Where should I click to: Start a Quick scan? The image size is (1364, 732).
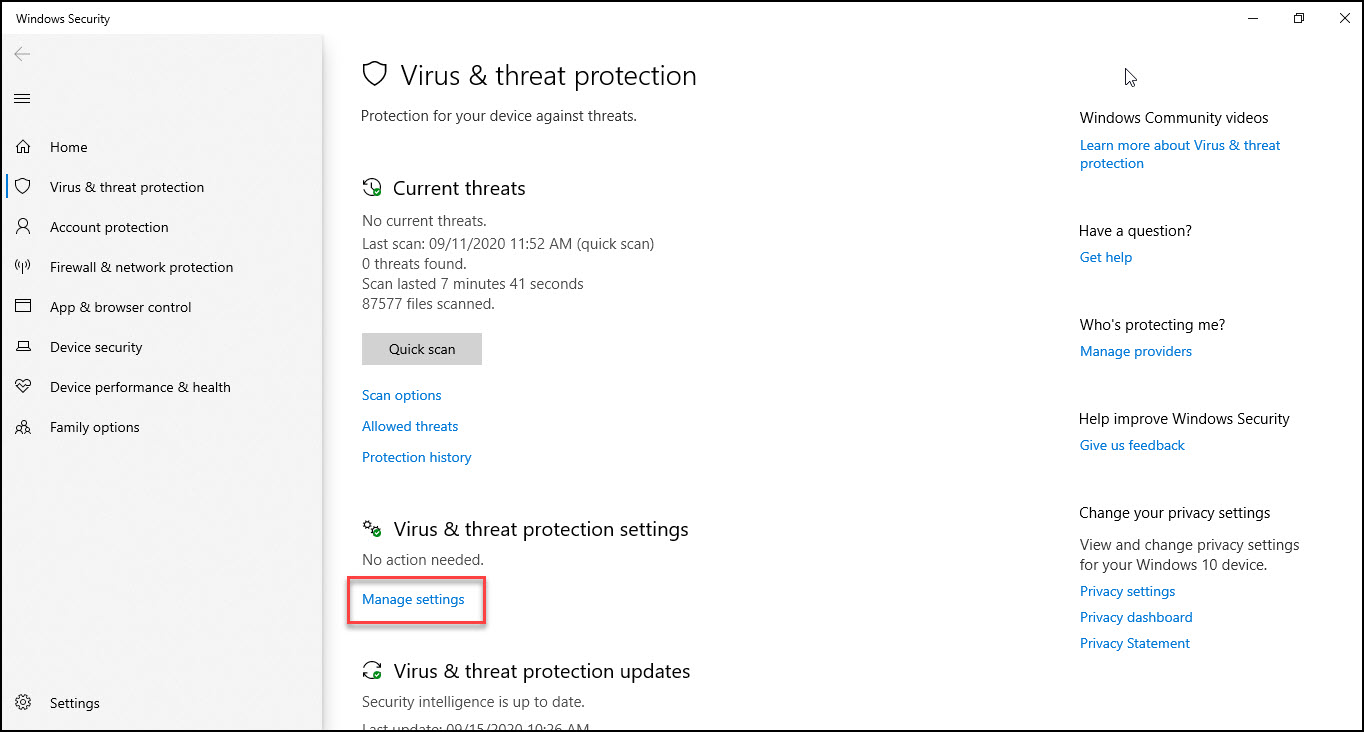coord(421,349)
